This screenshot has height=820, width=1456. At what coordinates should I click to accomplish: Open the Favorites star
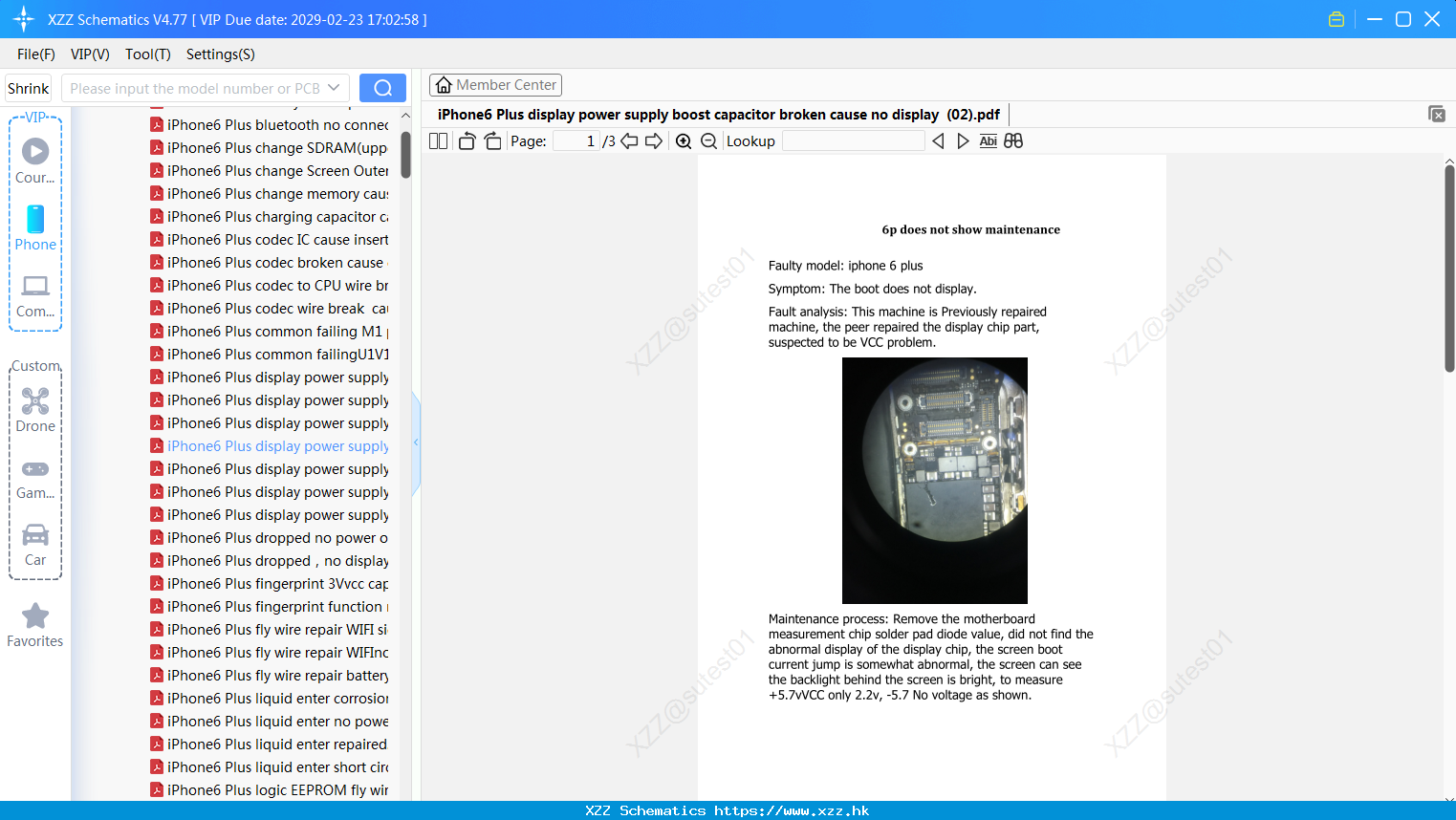(x=35, y=625)
